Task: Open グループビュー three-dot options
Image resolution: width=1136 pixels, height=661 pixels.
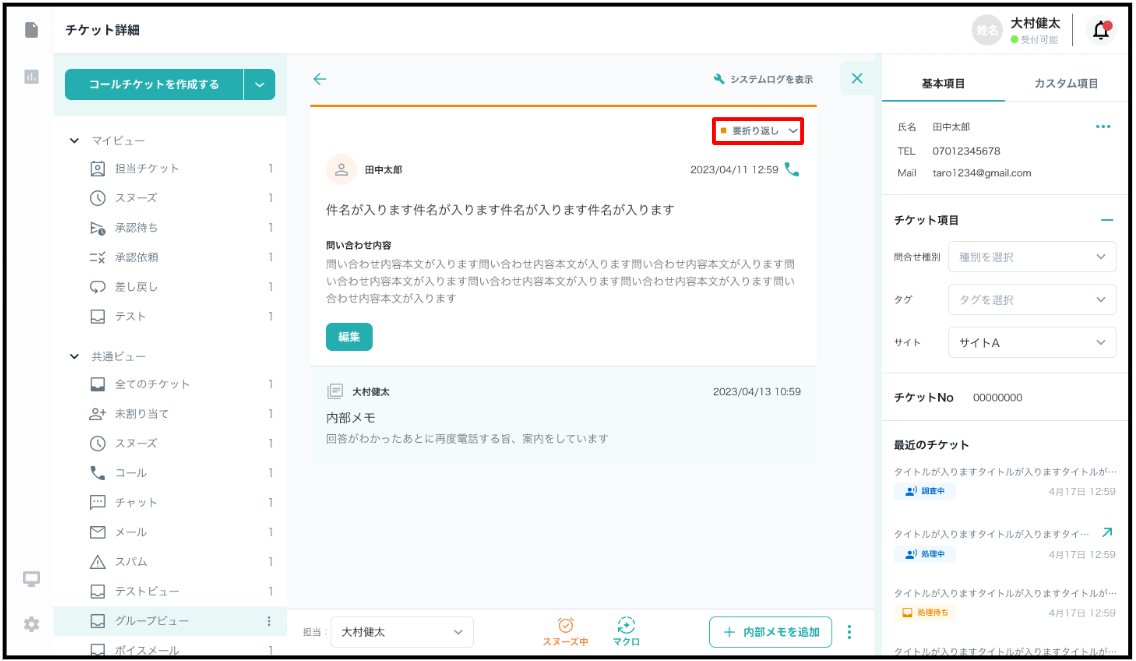Action: (x=269, y=621)
